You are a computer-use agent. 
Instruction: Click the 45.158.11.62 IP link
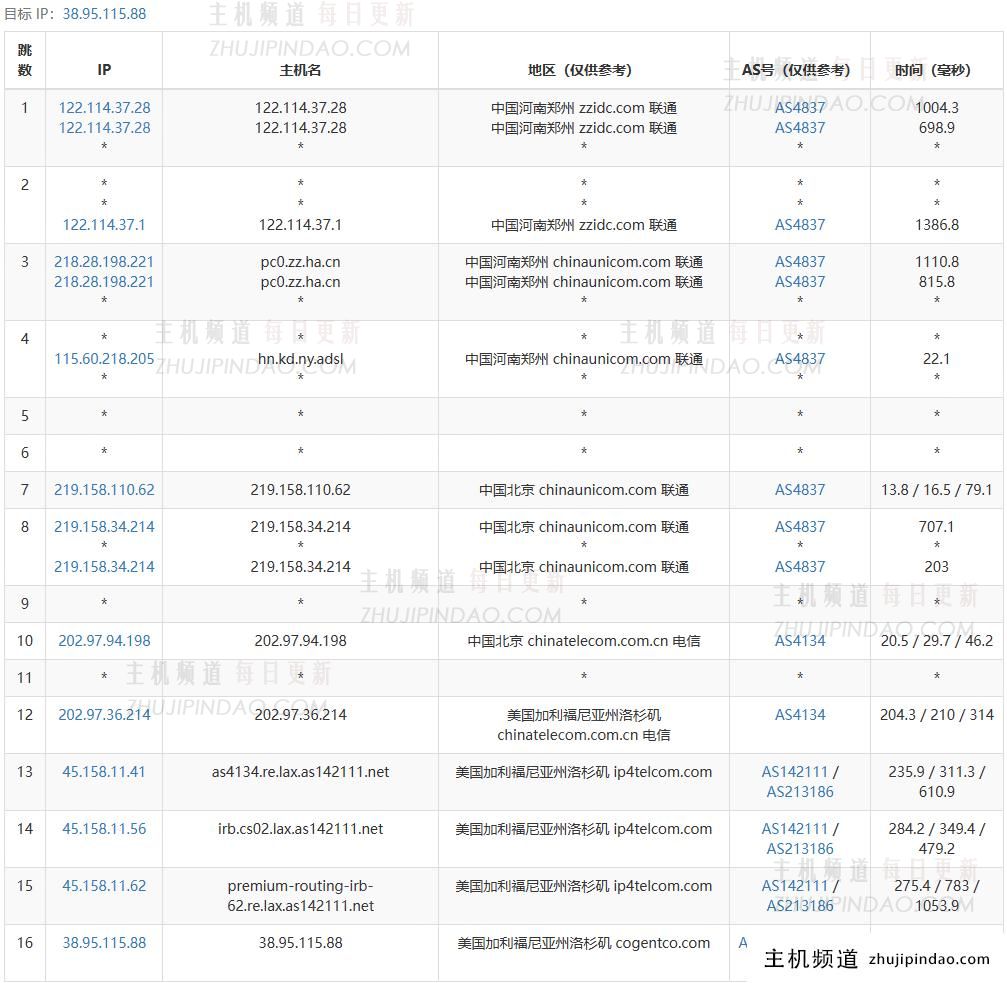click(104, 886)
